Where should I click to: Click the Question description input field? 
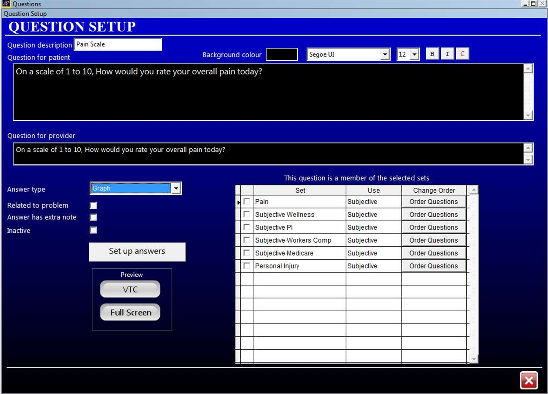click(118, 44)
